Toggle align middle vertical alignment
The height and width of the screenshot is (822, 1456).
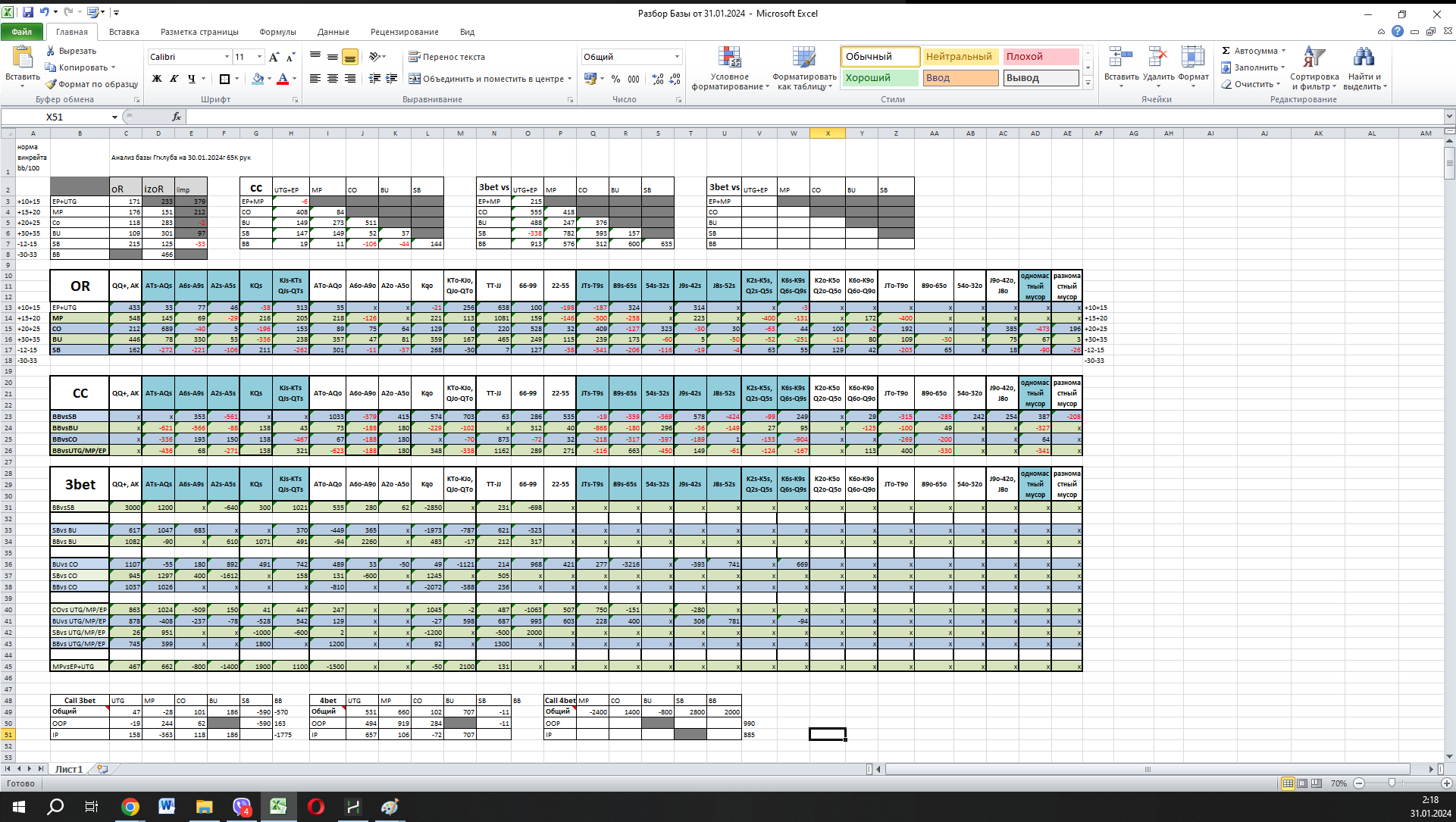pyautogui.click(x=333, y=57)
